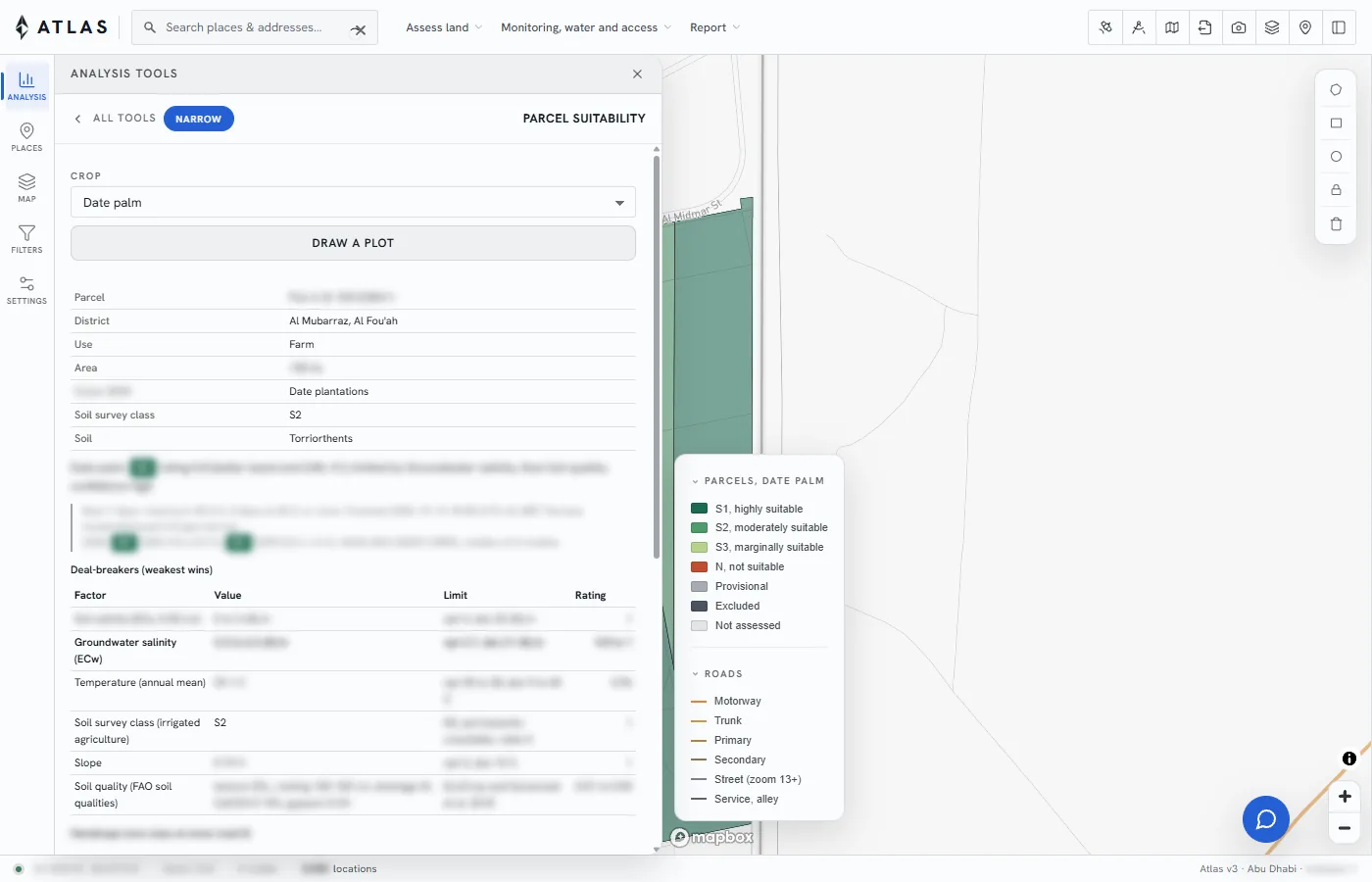Open the compass measure tool
This screenshot has height=882, width=1372.
coord(1139,27)
